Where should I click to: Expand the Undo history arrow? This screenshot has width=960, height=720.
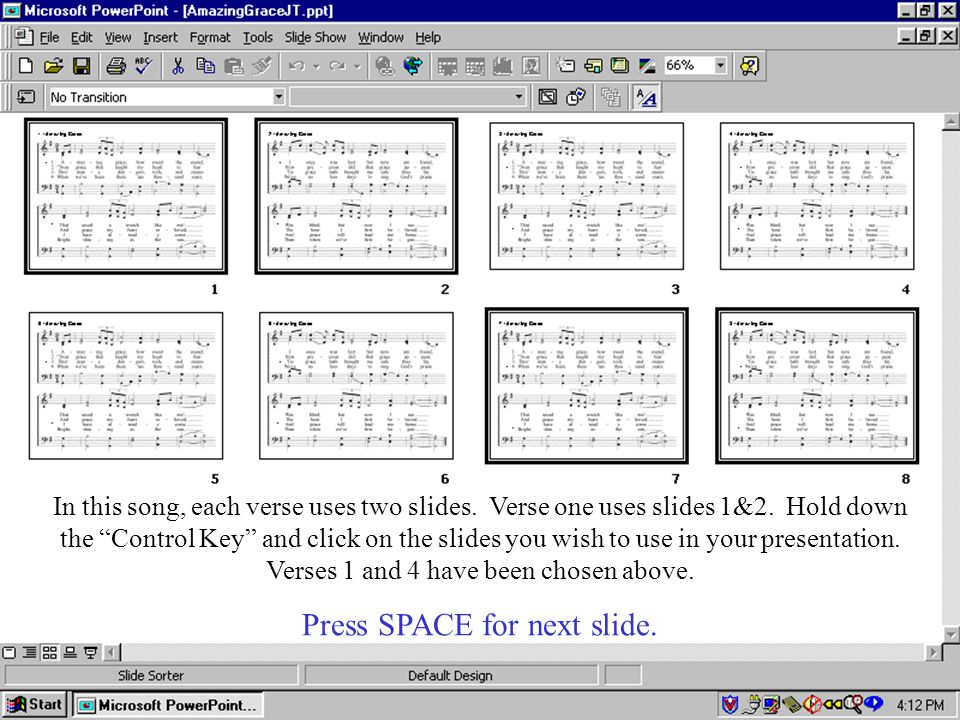point(317,66)
